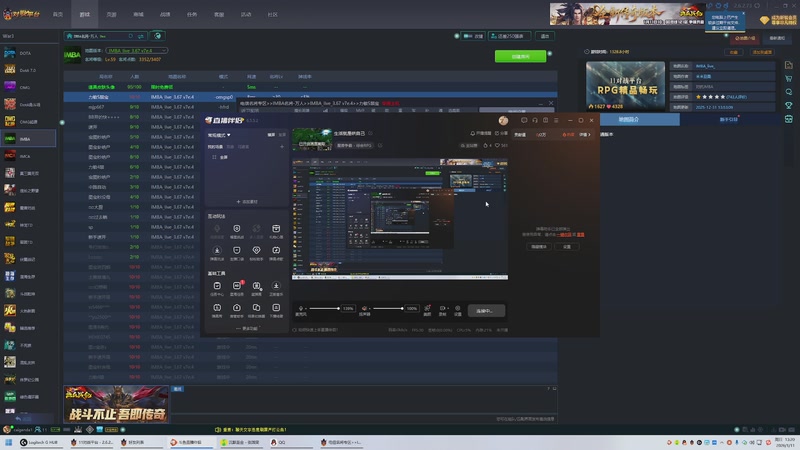Click the microphone icon in stream control bar
This screenshot has height=450, width=800.
coord(301,308)
